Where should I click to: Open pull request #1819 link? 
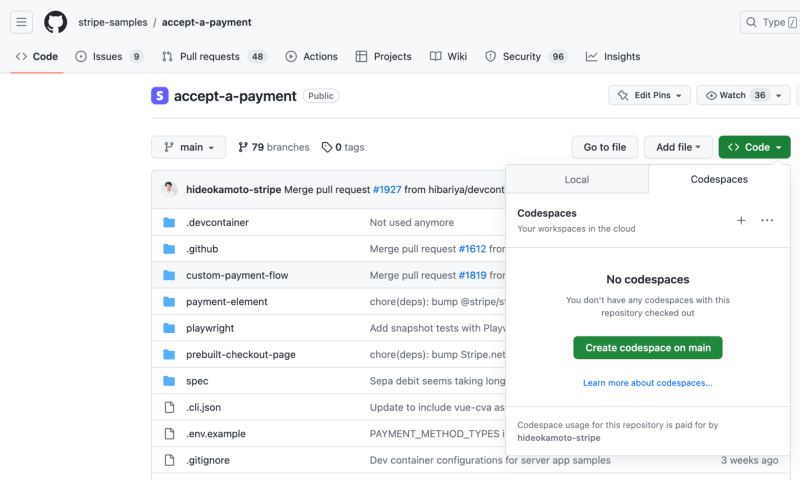(472, 275)
